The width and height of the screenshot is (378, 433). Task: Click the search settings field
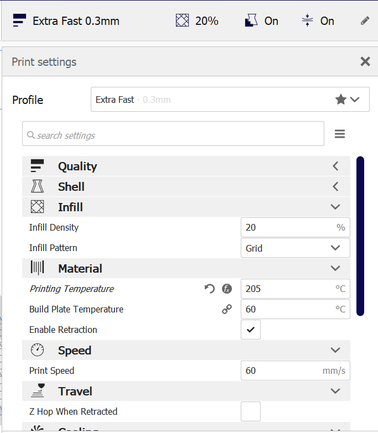173,134
